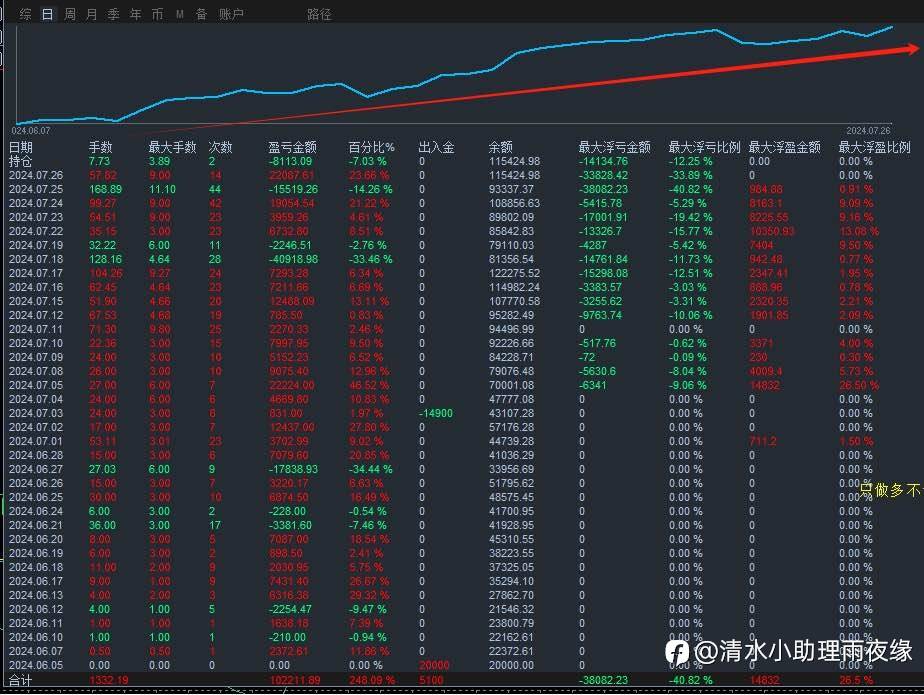Select the 2024.07.03 date row

coord(36,413)
